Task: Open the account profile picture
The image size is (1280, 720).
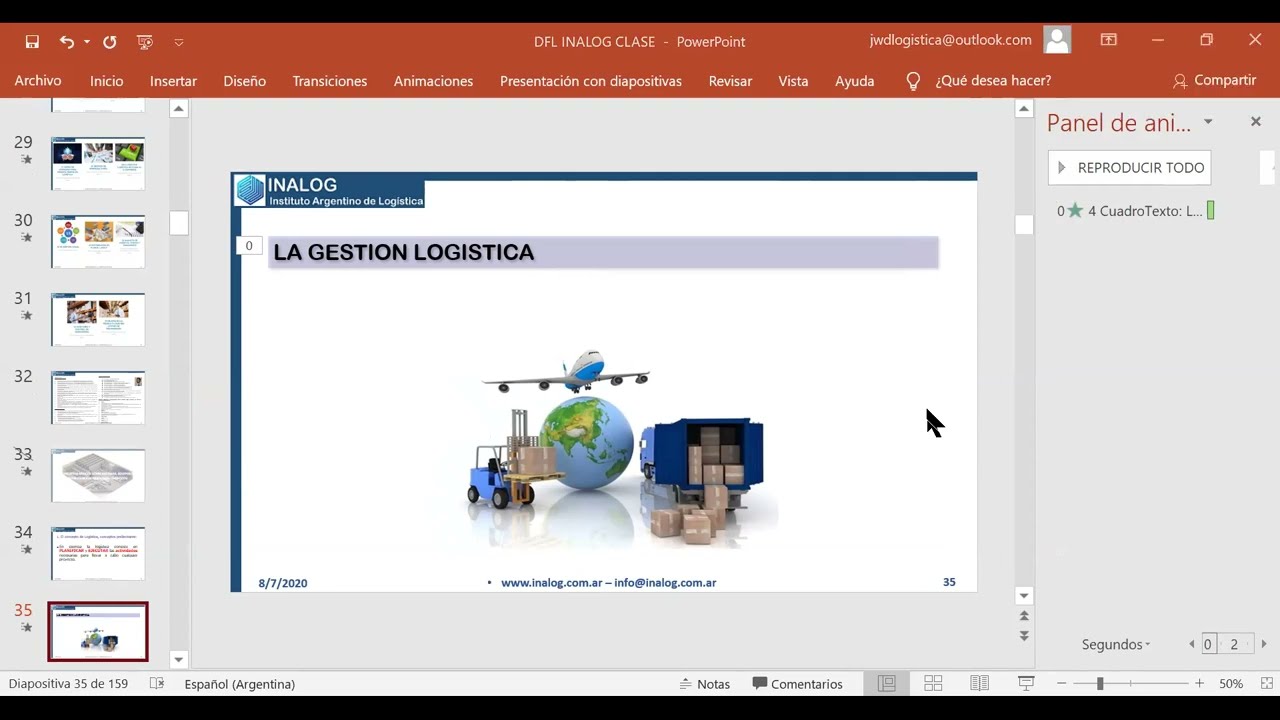Action: coord(1057,40)
